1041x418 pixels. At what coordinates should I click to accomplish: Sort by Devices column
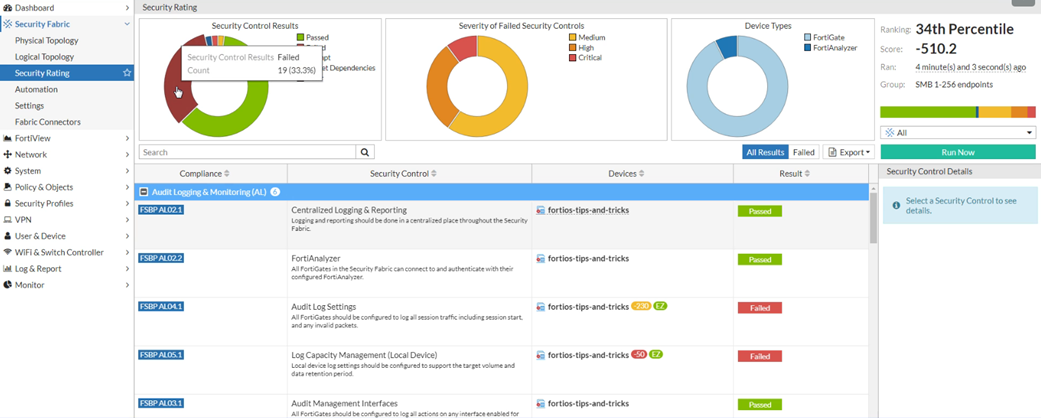pyautogui.click(x=626, y=174)
